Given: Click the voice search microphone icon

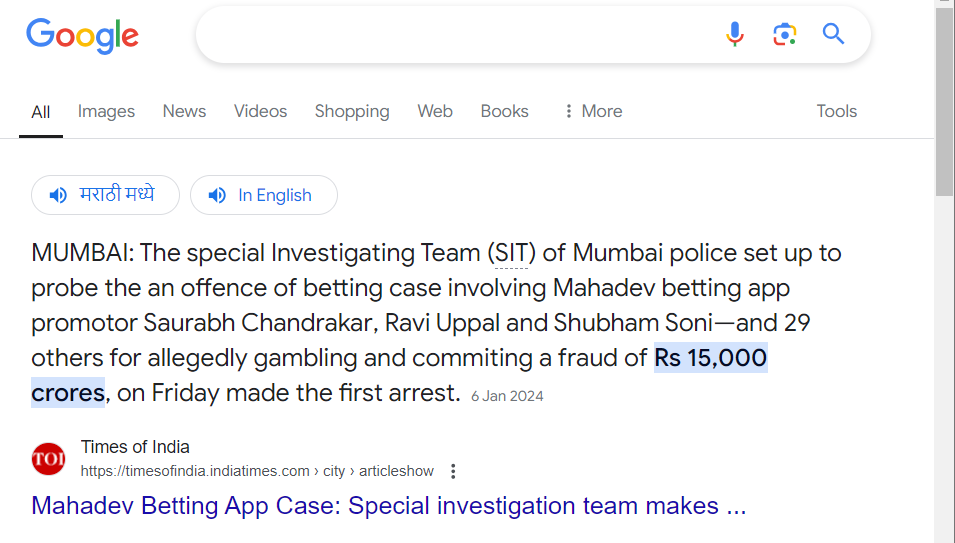Looking at the screenshot, I should 735,34.
